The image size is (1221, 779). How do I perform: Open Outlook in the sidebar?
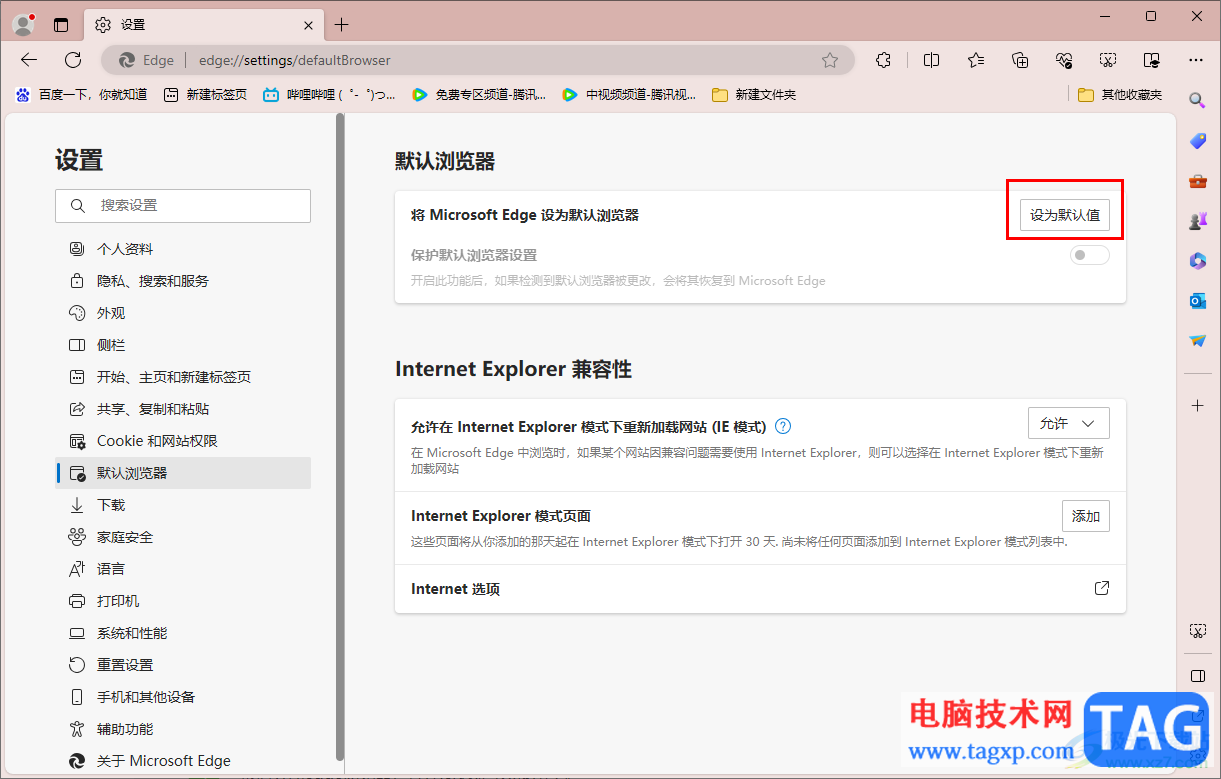pos(1197,301)
